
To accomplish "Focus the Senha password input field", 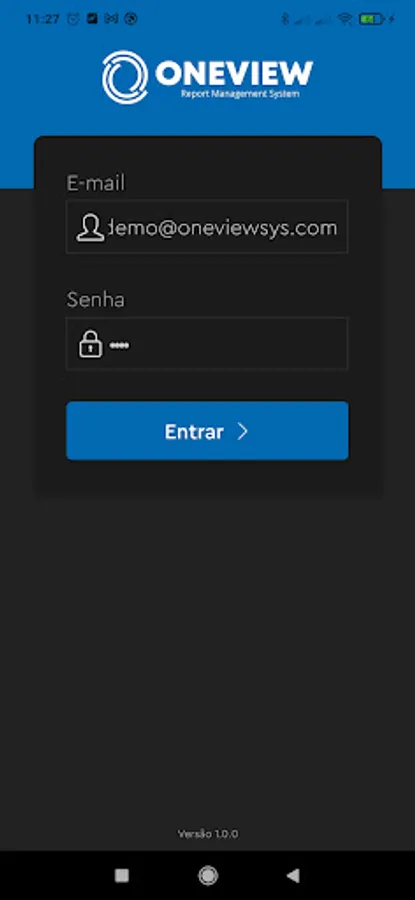I will click(207, 343).
